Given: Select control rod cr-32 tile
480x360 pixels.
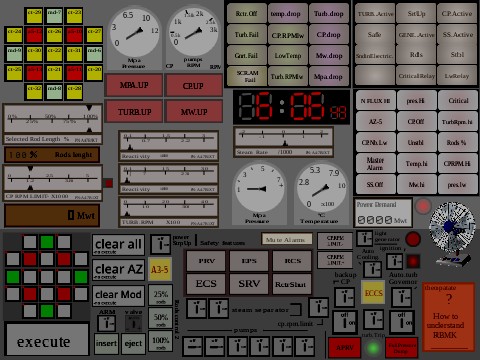Looking at the screenshot, I should (34, 92).
